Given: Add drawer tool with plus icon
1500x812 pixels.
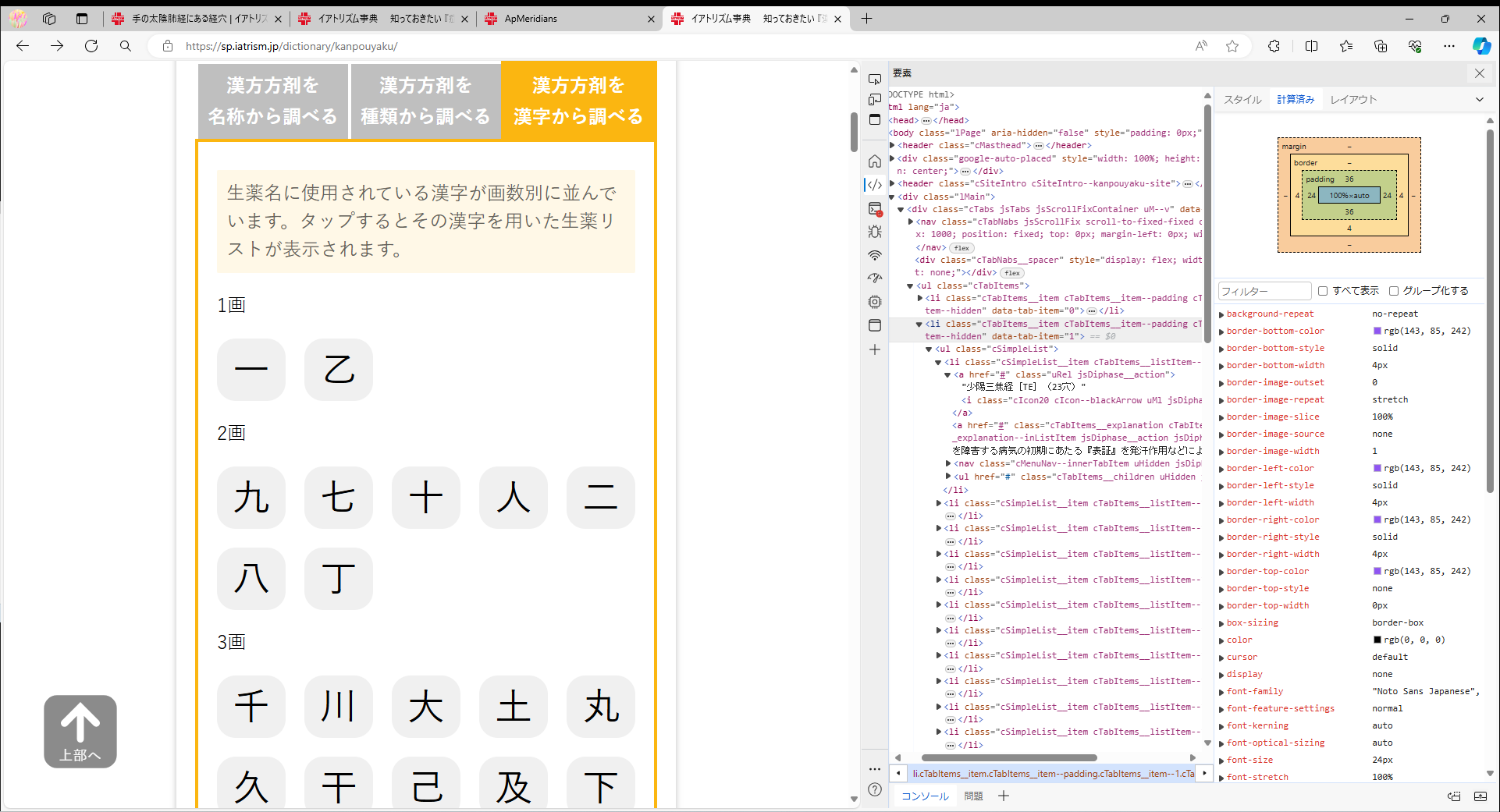Looking at the screenshot, I should click(x=1004, y=796).
